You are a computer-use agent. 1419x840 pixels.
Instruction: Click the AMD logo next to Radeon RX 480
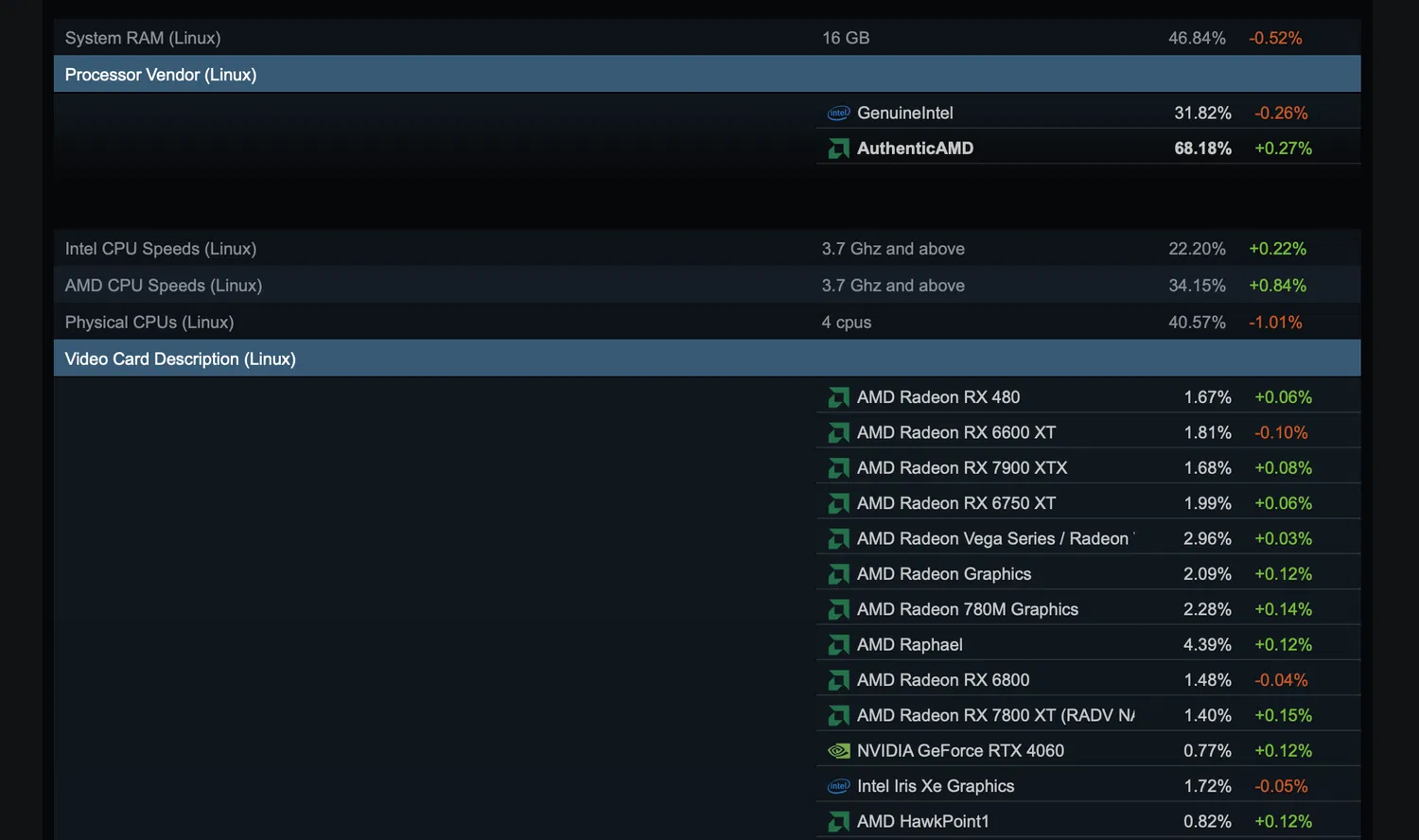click(x=838, y=397)
